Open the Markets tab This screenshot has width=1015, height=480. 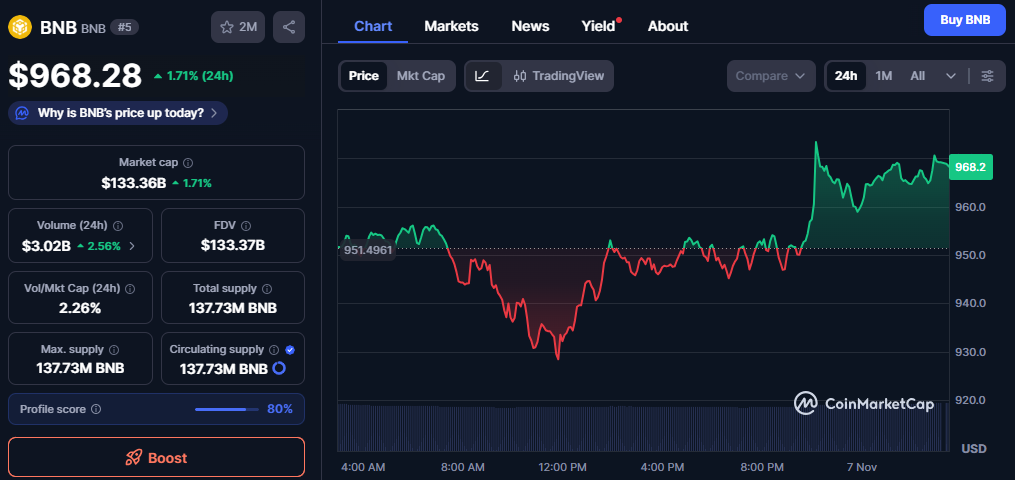pos(451,26)
